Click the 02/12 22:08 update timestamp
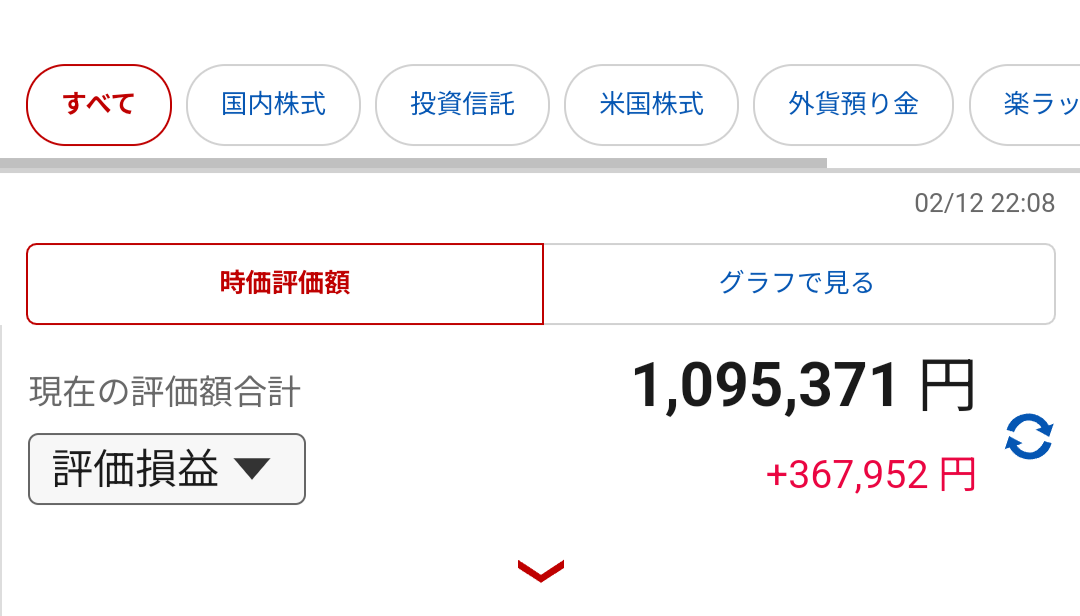 (984, 203)
